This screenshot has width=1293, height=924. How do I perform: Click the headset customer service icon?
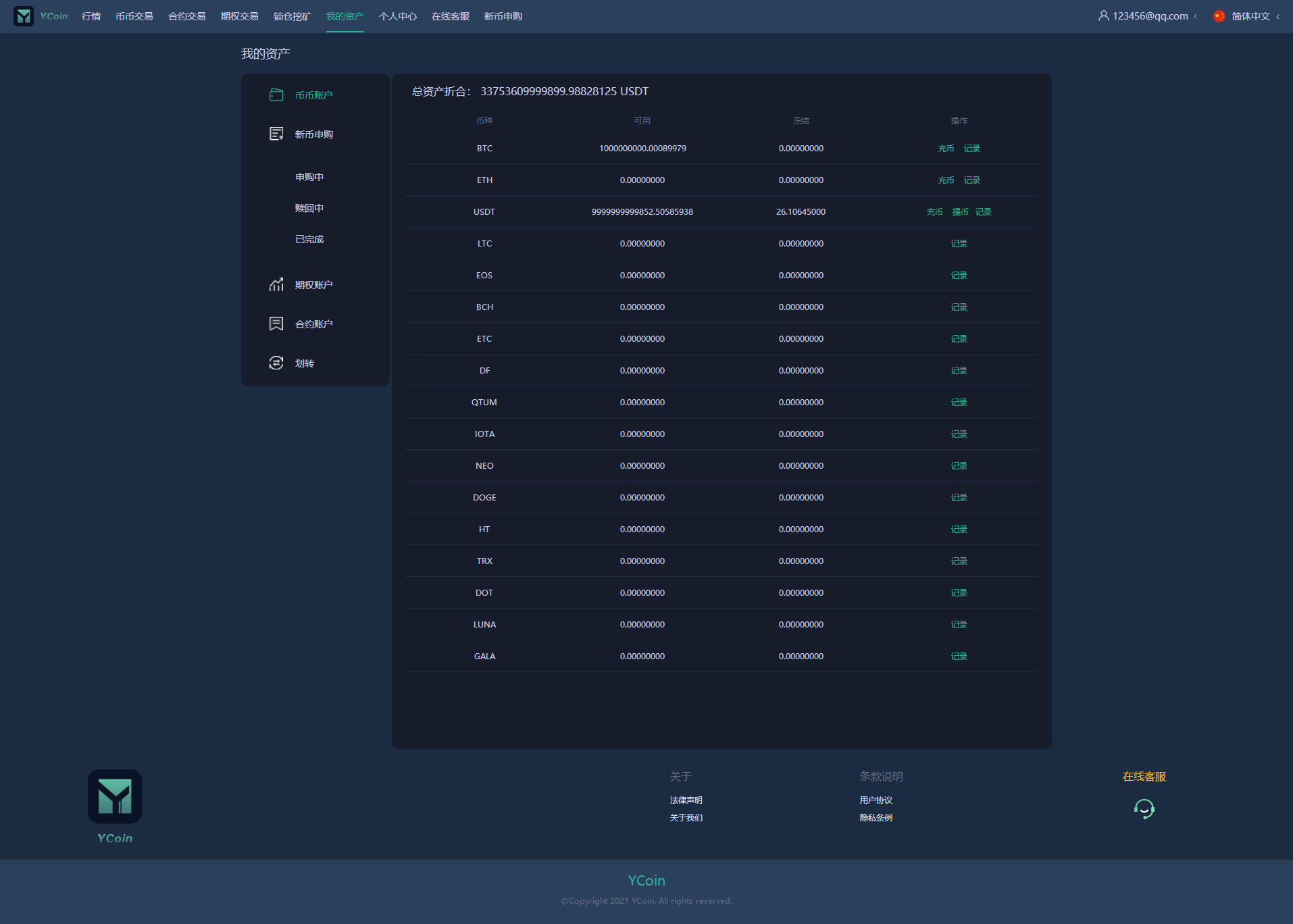[1144, 808]
